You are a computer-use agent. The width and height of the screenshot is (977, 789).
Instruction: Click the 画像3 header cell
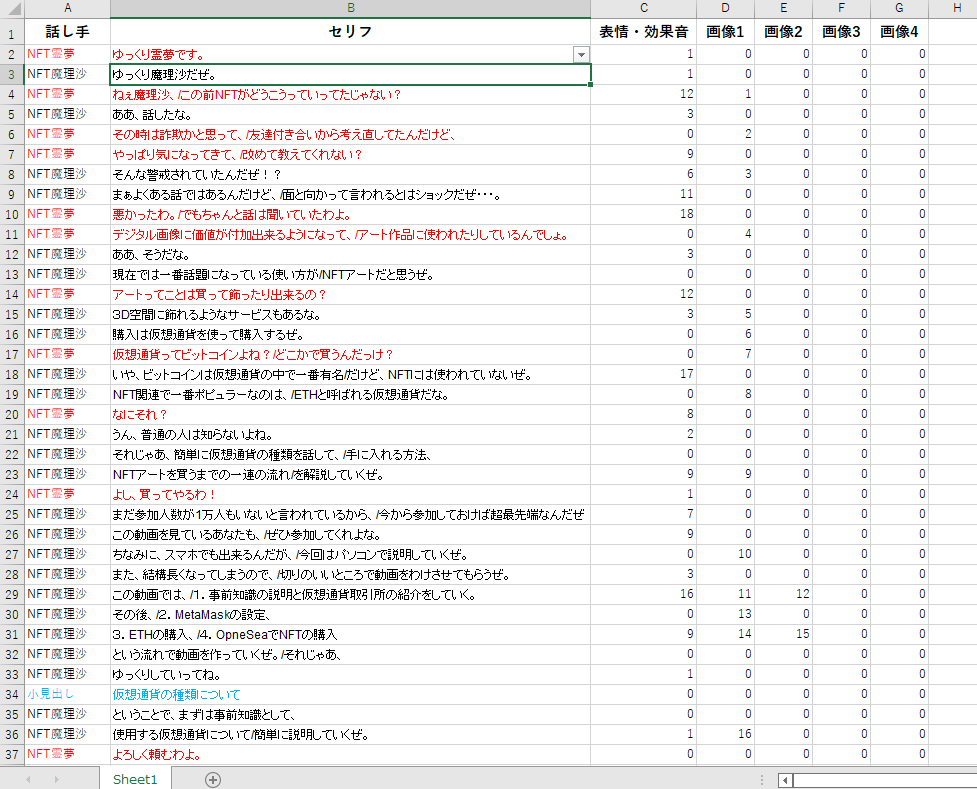click(841, 31)
